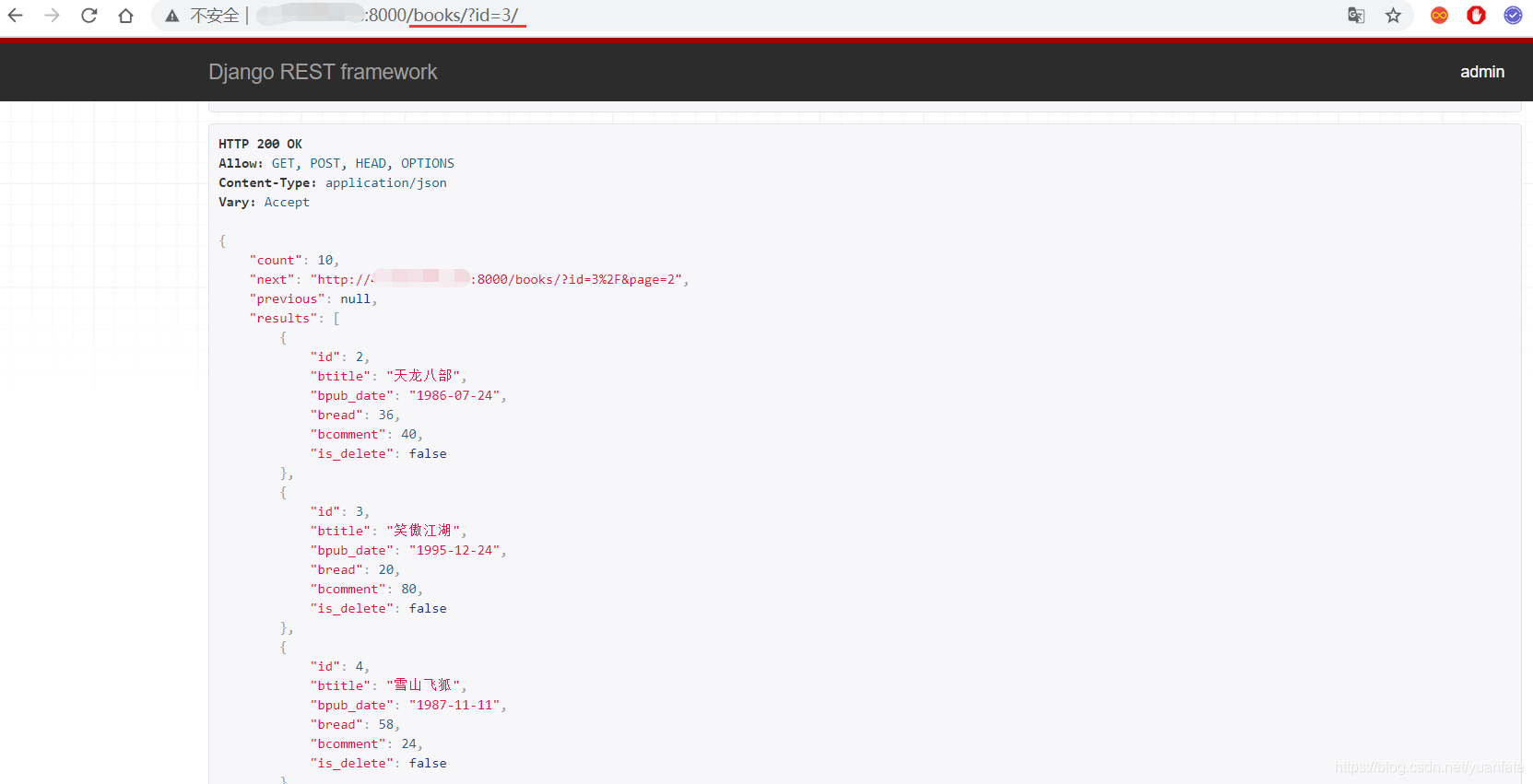The width and height of the screenshot is (1533, 784).
Task: Click the Content-Type application/json value
Action: pyautogui.click(x=385, y=182)
